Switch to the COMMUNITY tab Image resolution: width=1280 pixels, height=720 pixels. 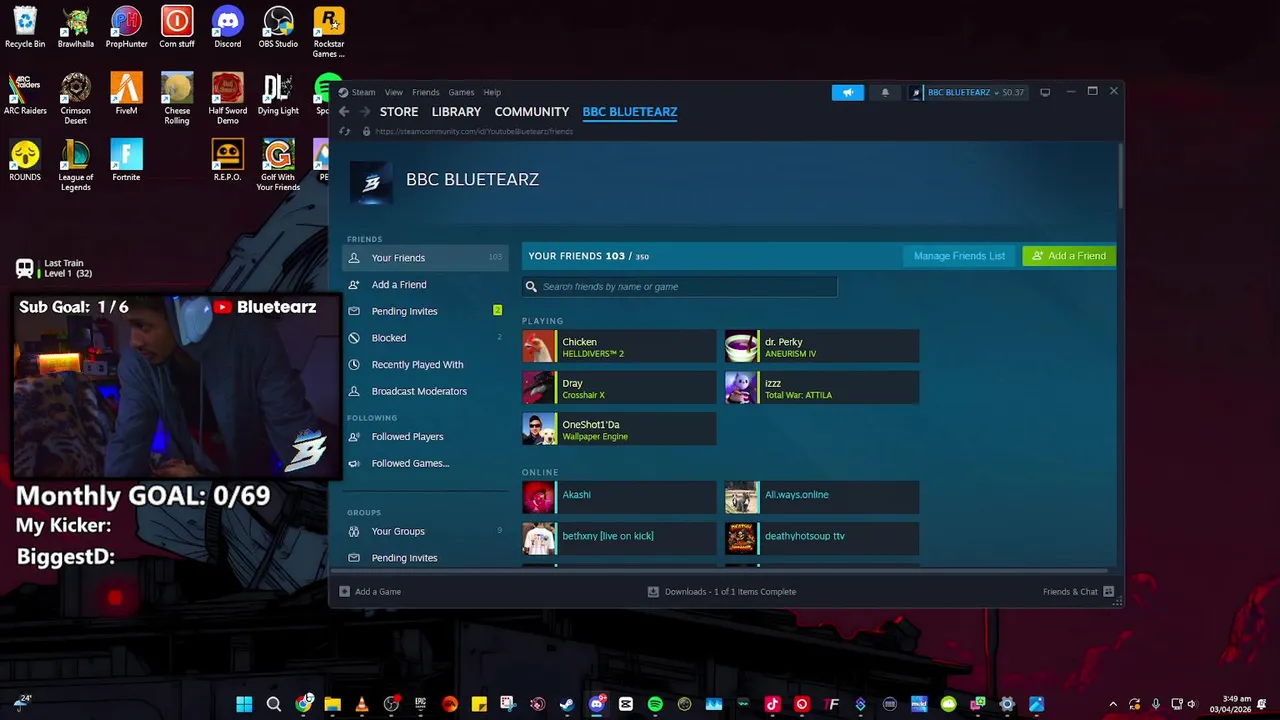(531, 112)
